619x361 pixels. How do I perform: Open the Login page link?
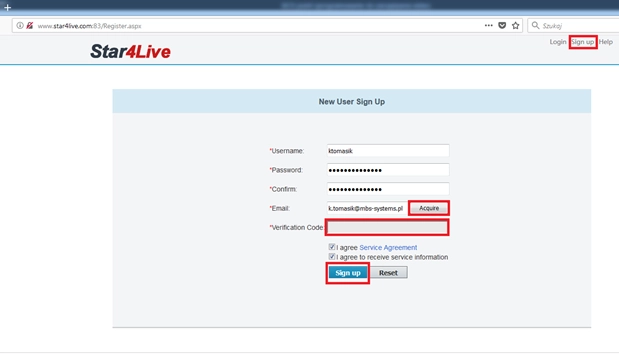click(558, 42)
